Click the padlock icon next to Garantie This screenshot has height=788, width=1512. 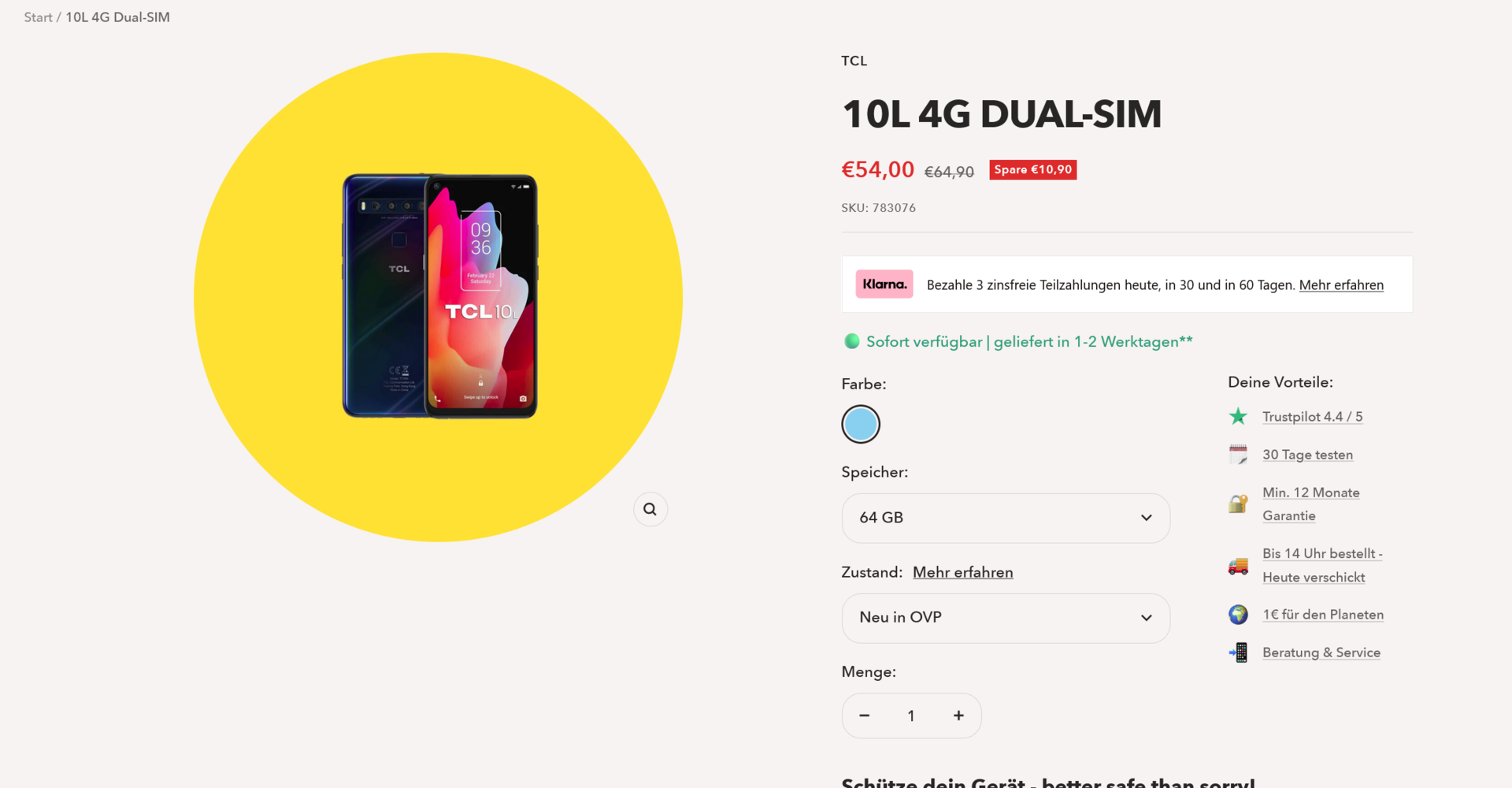pos(1238,504)
